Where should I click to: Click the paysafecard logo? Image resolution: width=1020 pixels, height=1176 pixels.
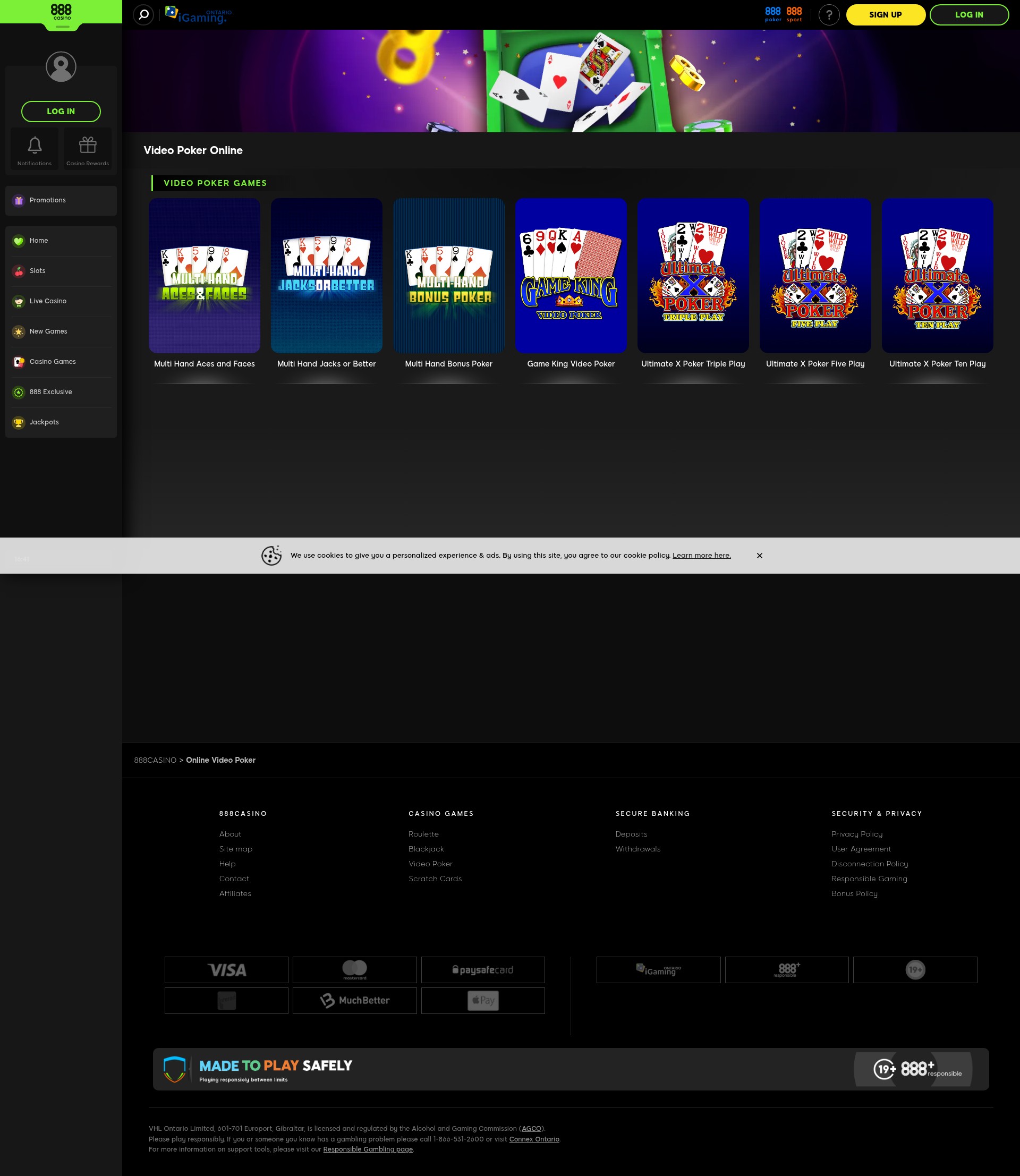[x=483, y=970]
